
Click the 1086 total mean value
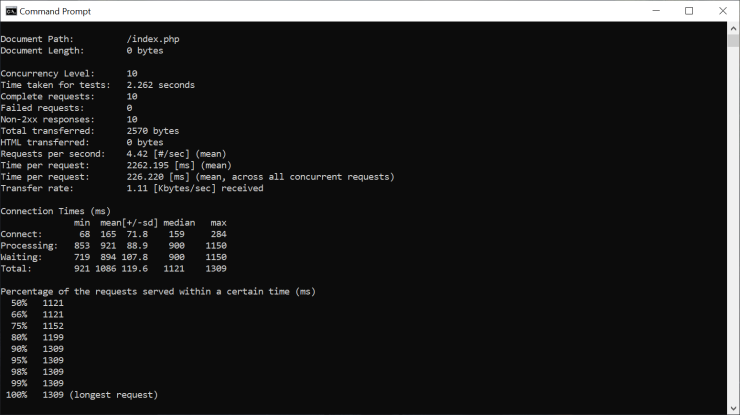tap(106, 269)
